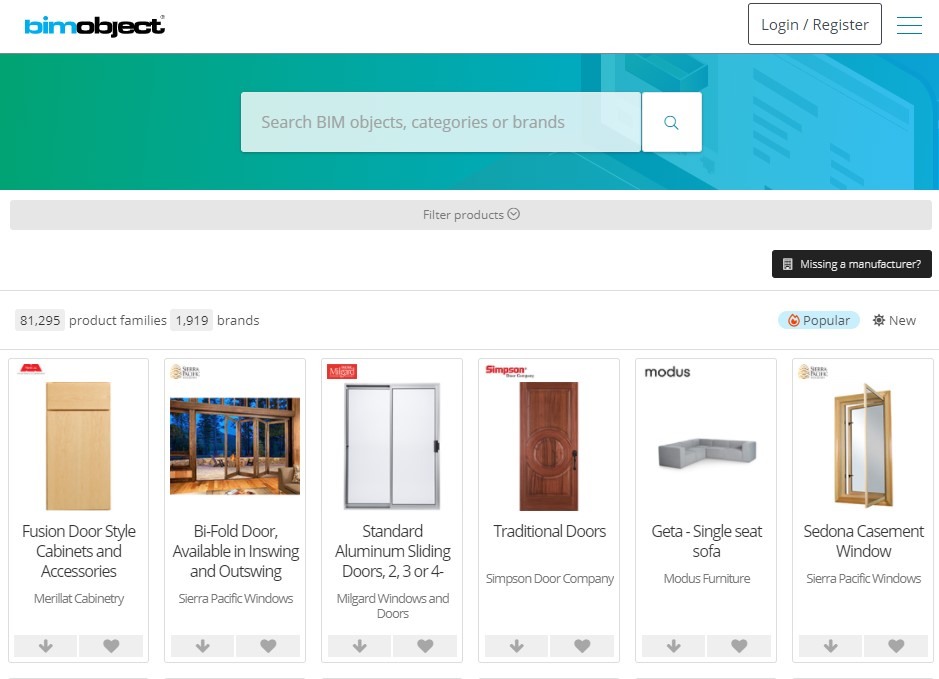Favorite the Bi-Fold Door product

click(x=268, y=645)
